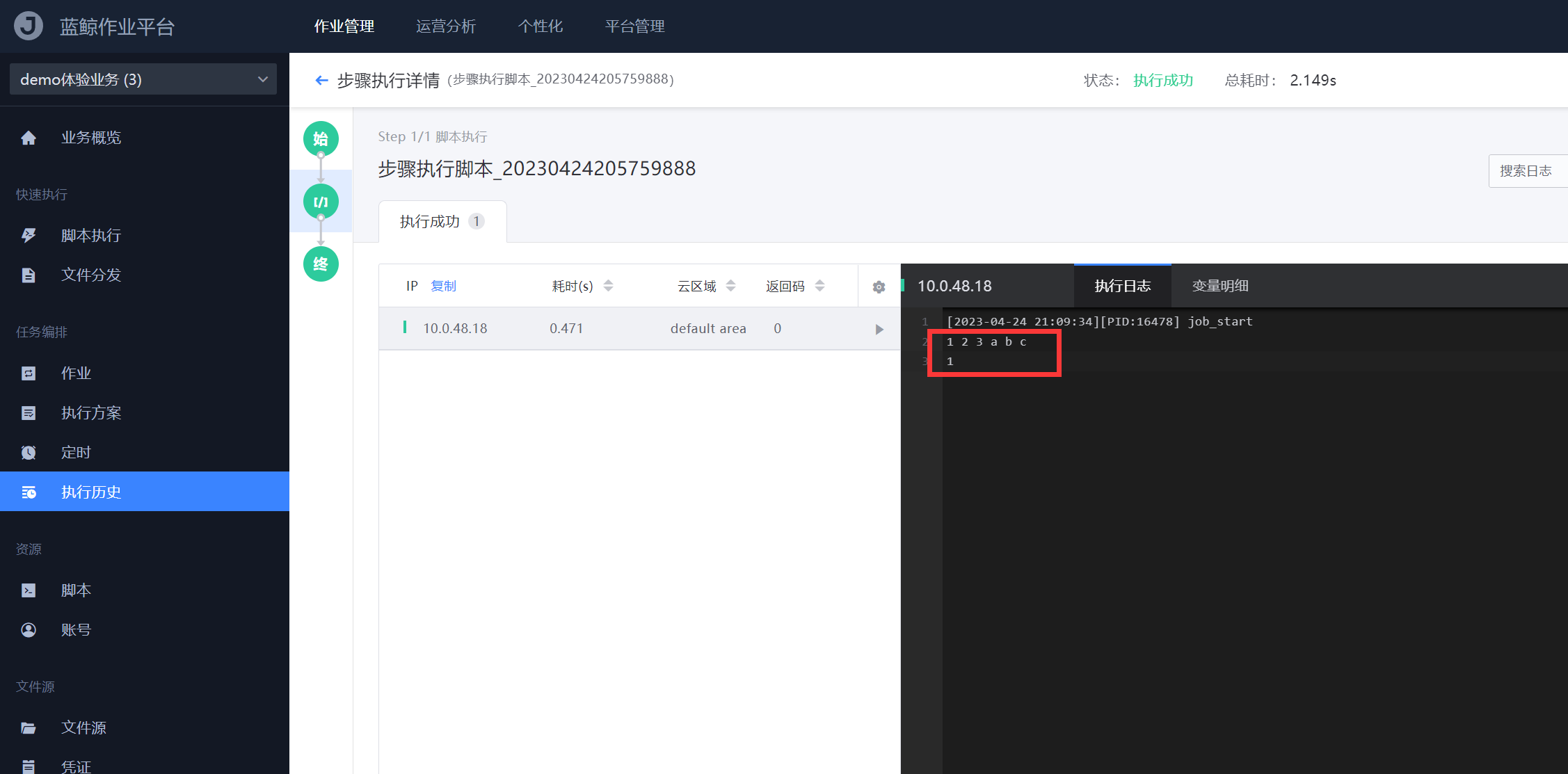
Task: Open table column settings gear icon
Action: 879,287
